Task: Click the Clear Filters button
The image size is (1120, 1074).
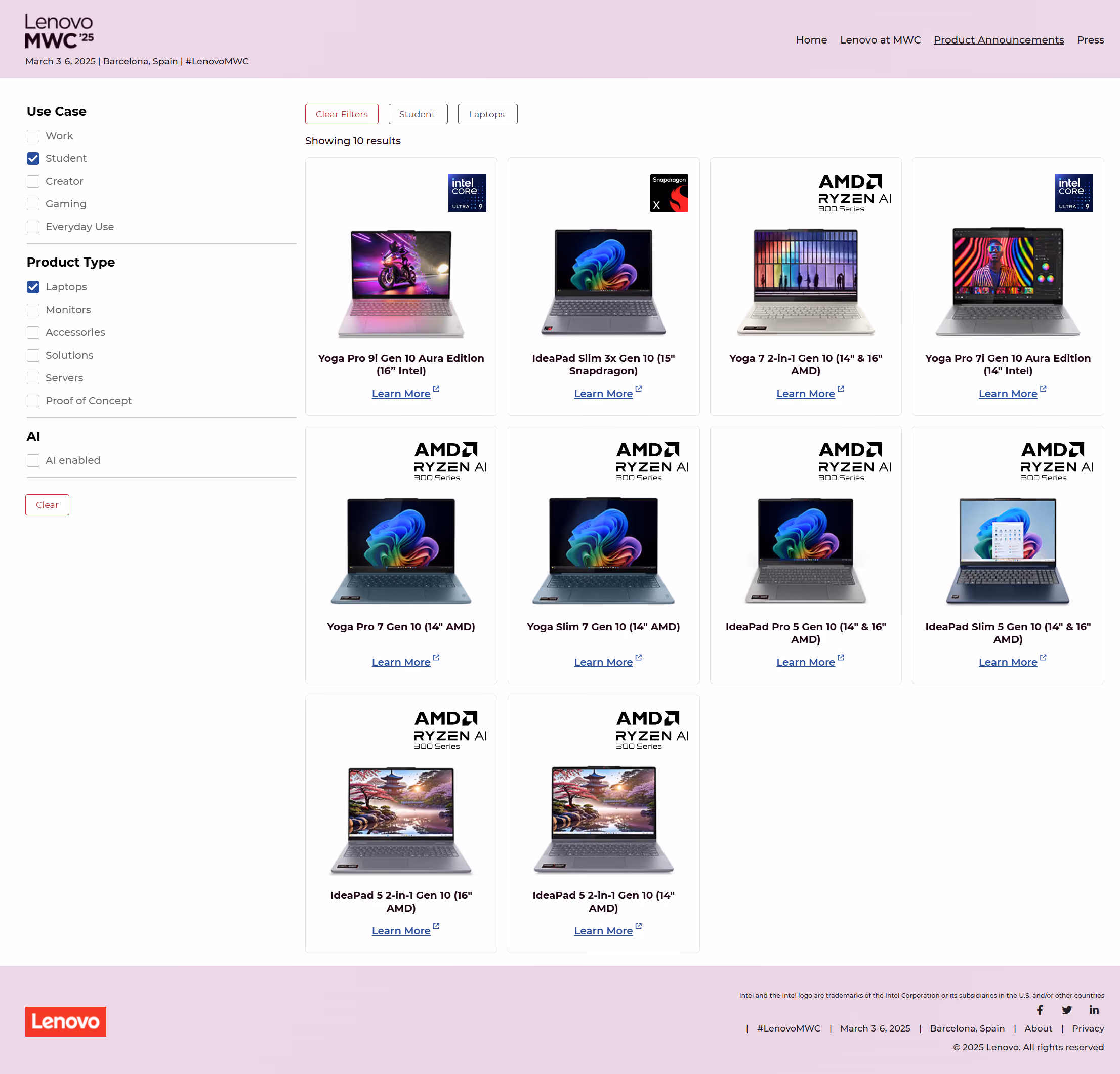Action: [x=342, y=114]
